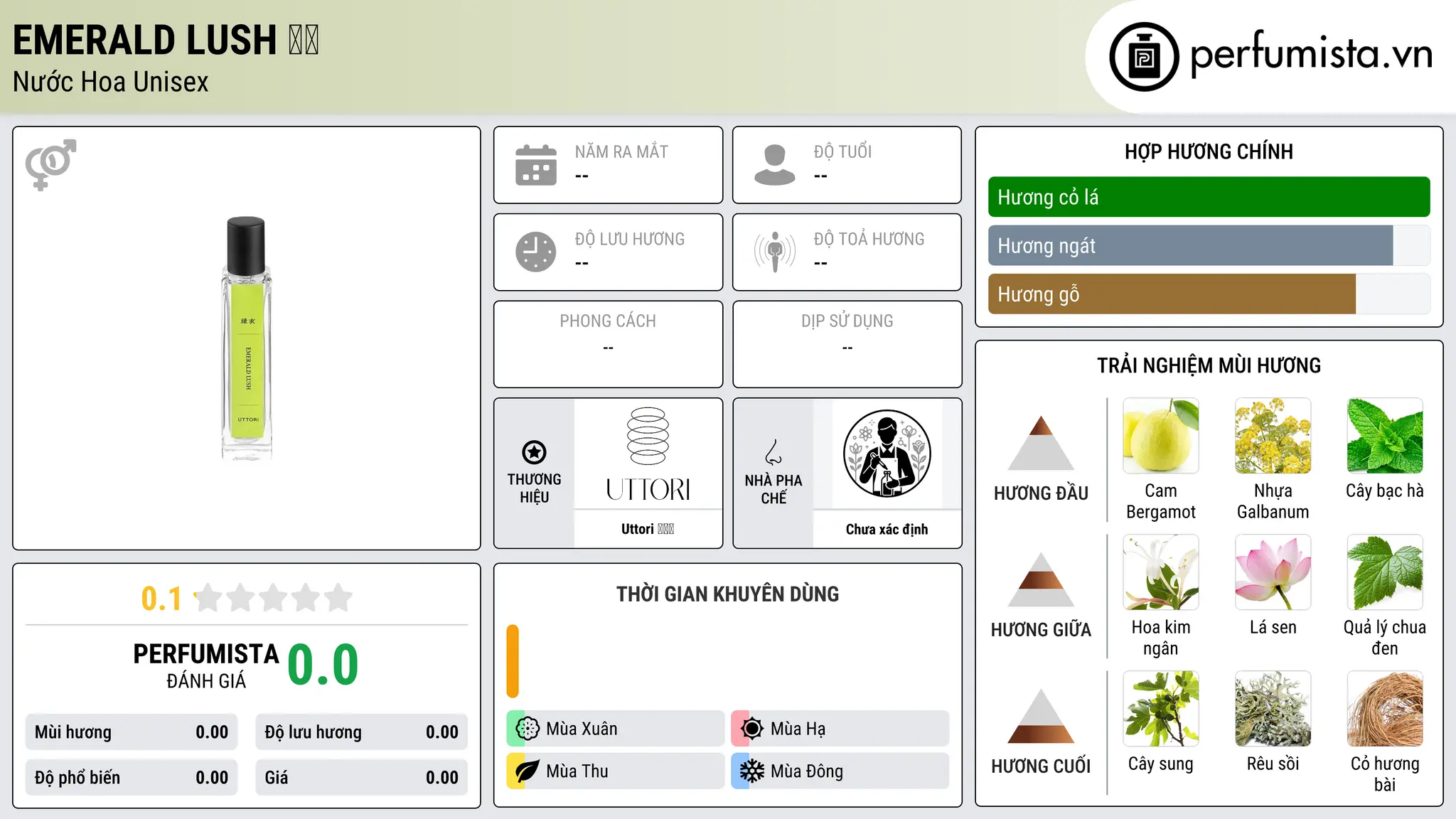1456x819 pixels.
Task: Click the leaf icon for Mùa Thu
Action: click(528, 771)
